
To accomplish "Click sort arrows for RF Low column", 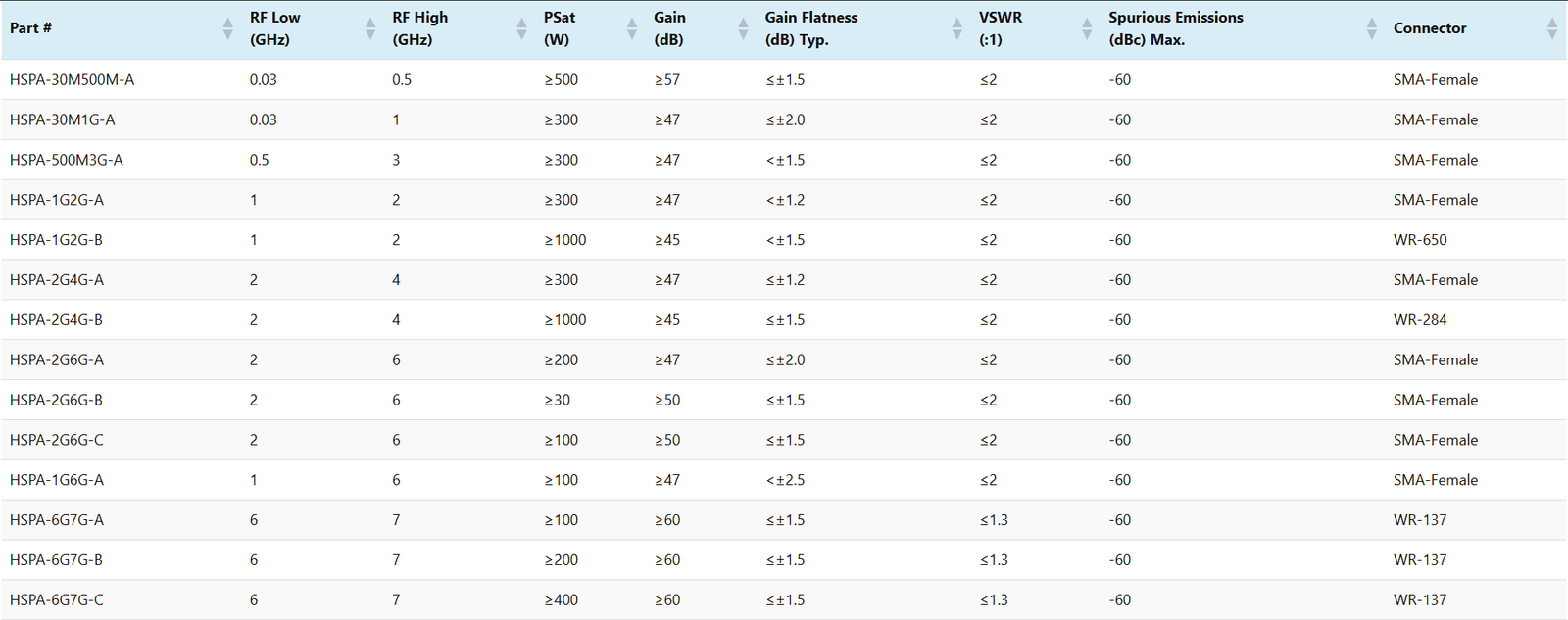I will pos(370,28).
